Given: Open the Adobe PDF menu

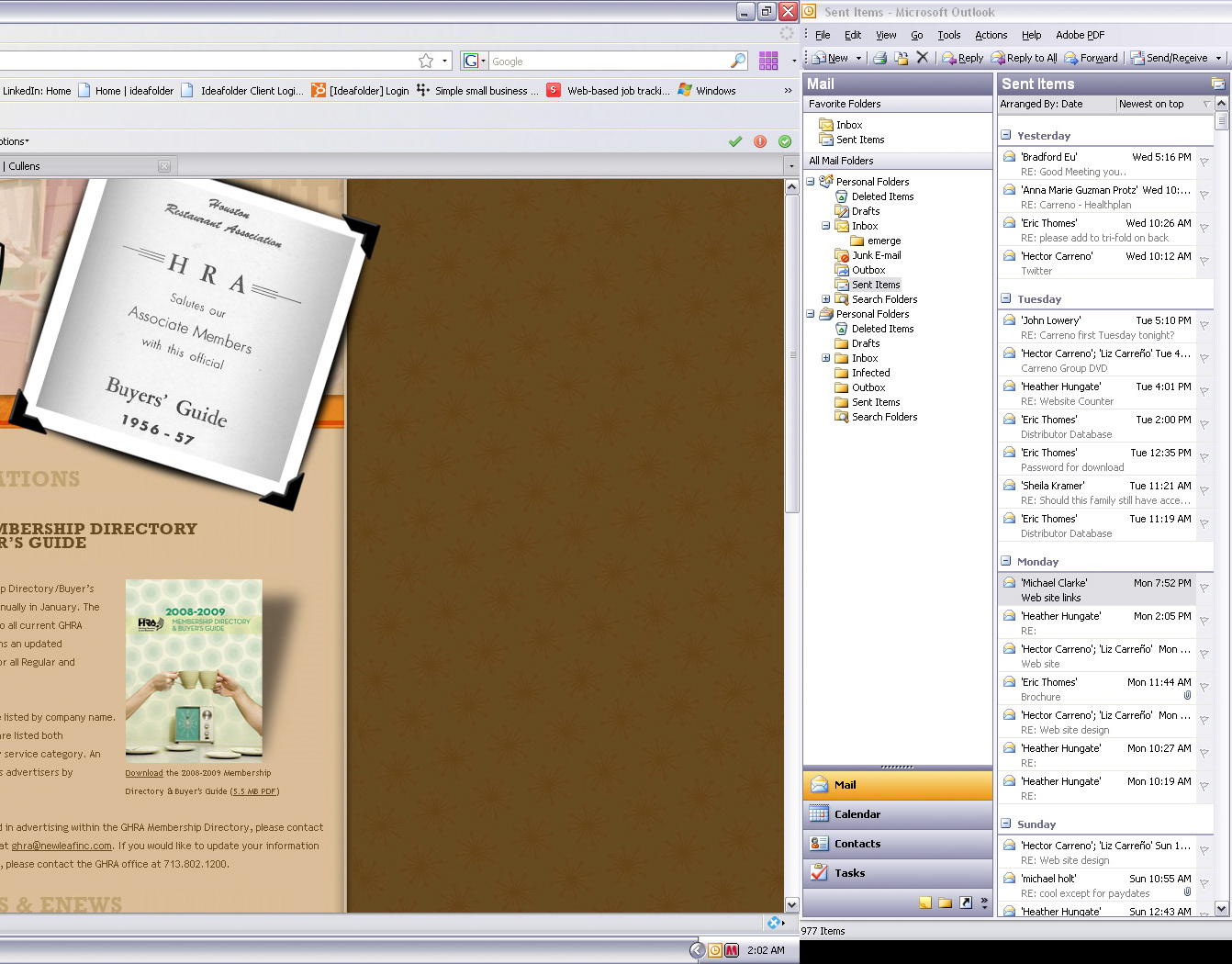Looking at the screenshot, I should coord(1080,35).
